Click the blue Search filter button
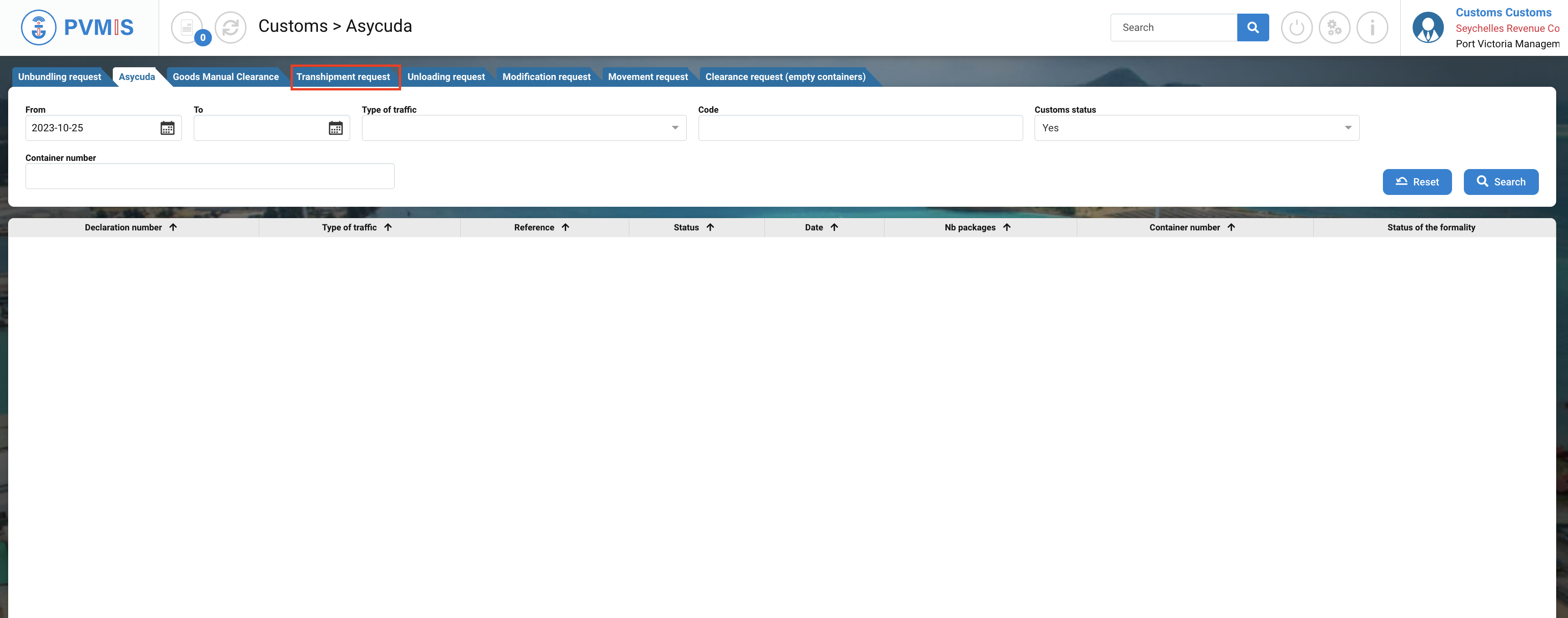Viewport: 1568px width, 618px height. 1500,182
